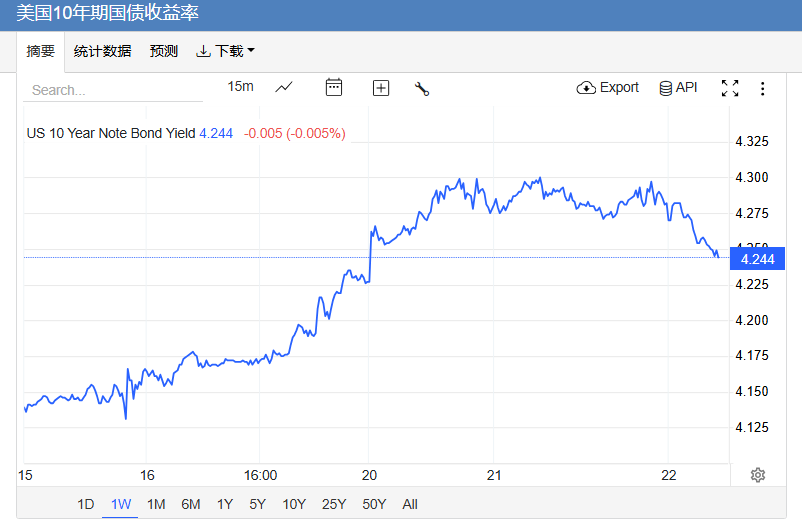
Task: Switch to the 摘要 tab
Action: pos(40,51)
